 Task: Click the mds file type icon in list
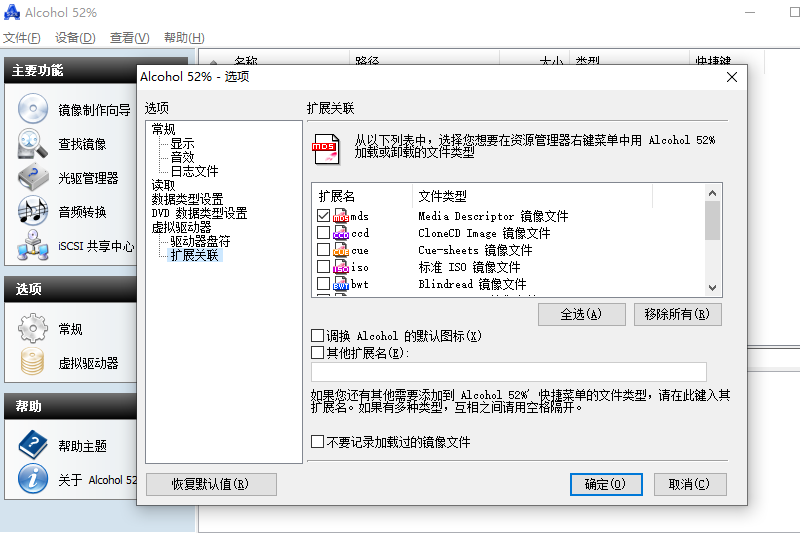341,216
